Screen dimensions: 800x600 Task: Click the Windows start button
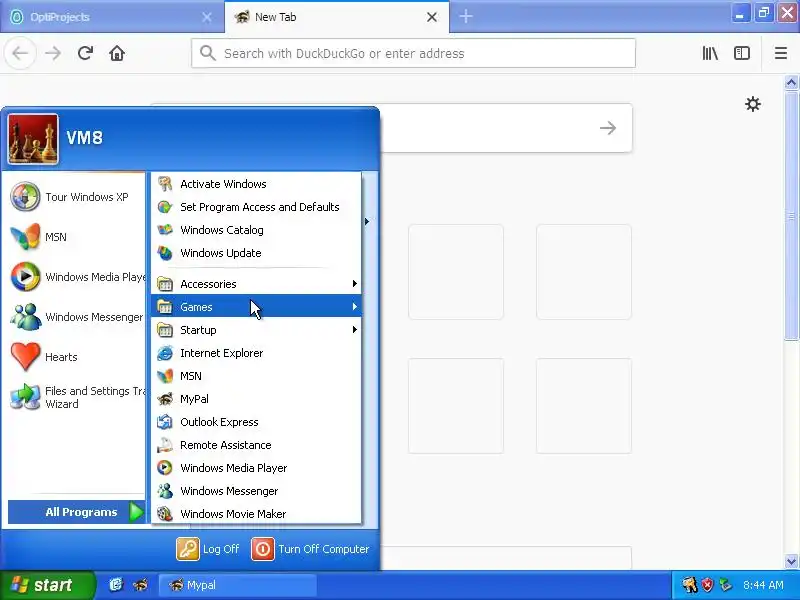(47, 585)
